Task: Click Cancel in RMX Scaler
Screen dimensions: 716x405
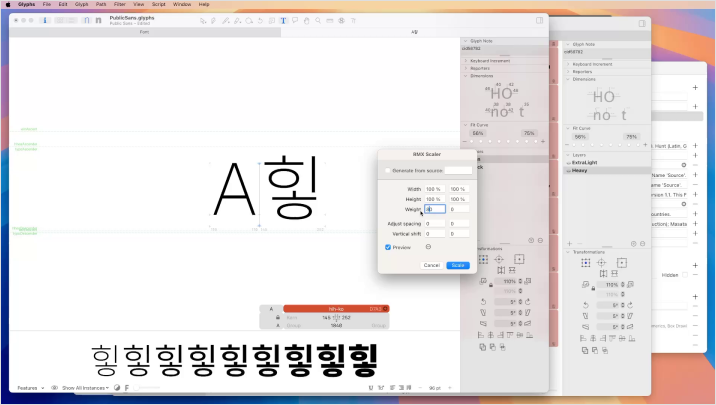Action: pos(432,265)
